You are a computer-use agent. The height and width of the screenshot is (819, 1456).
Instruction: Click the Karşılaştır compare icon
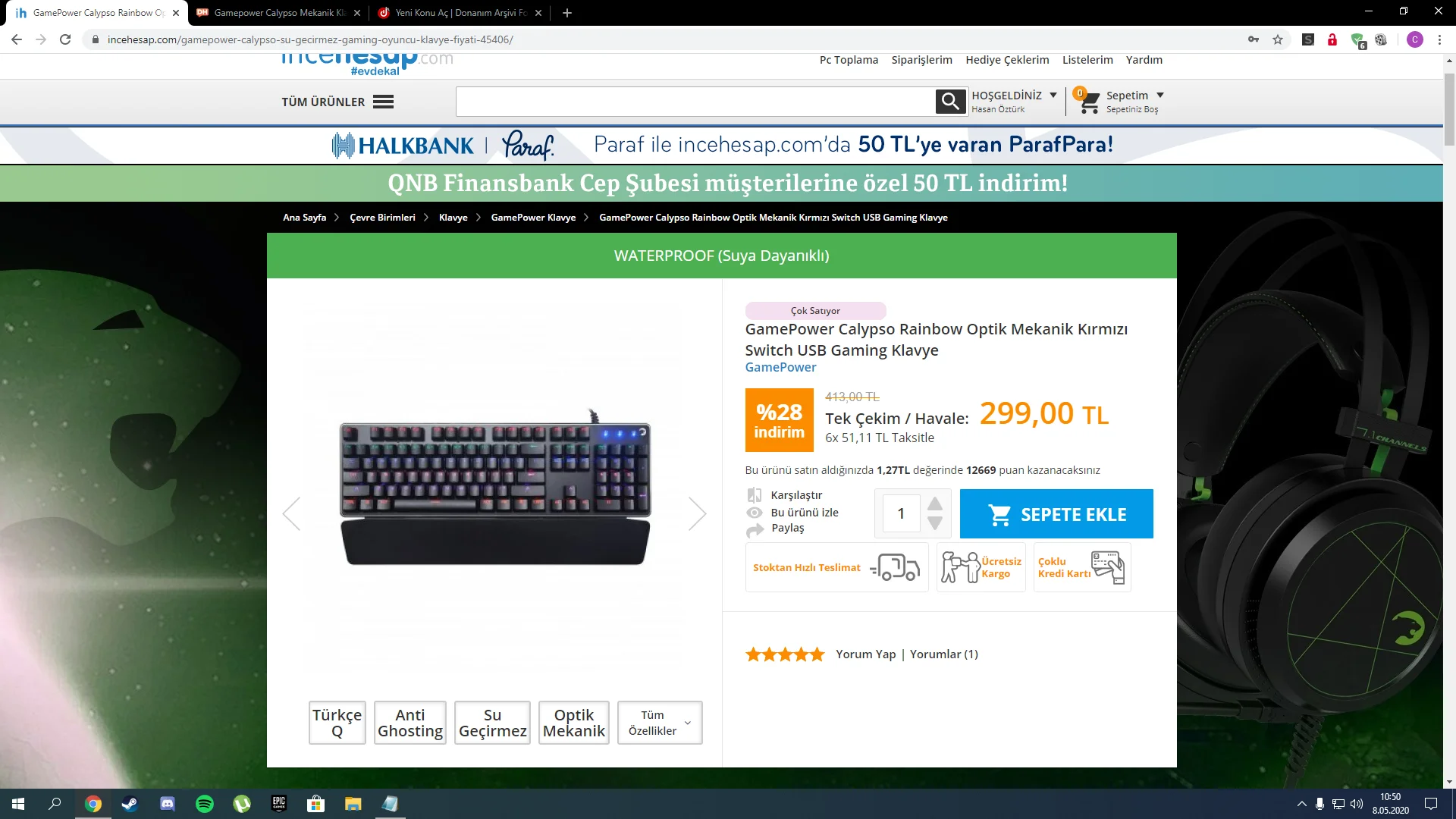click(x=755, y=495)
